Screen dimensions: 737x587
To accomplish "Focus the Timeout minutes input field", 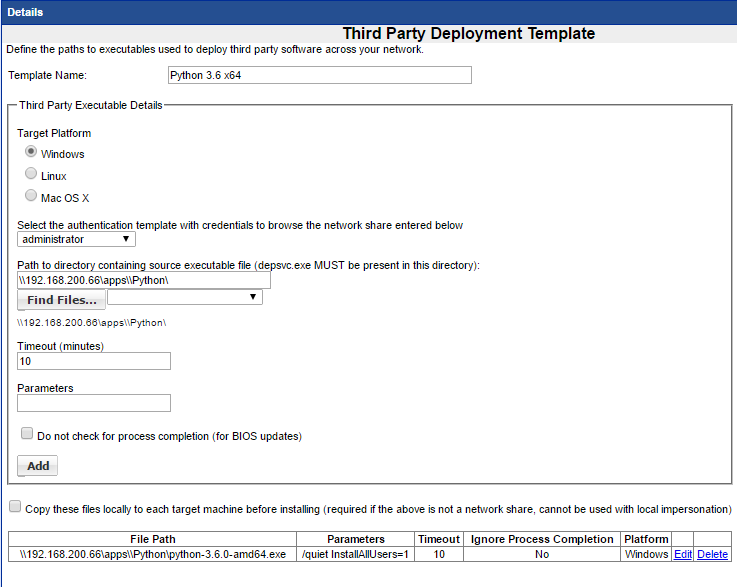I will pos(94,361).
